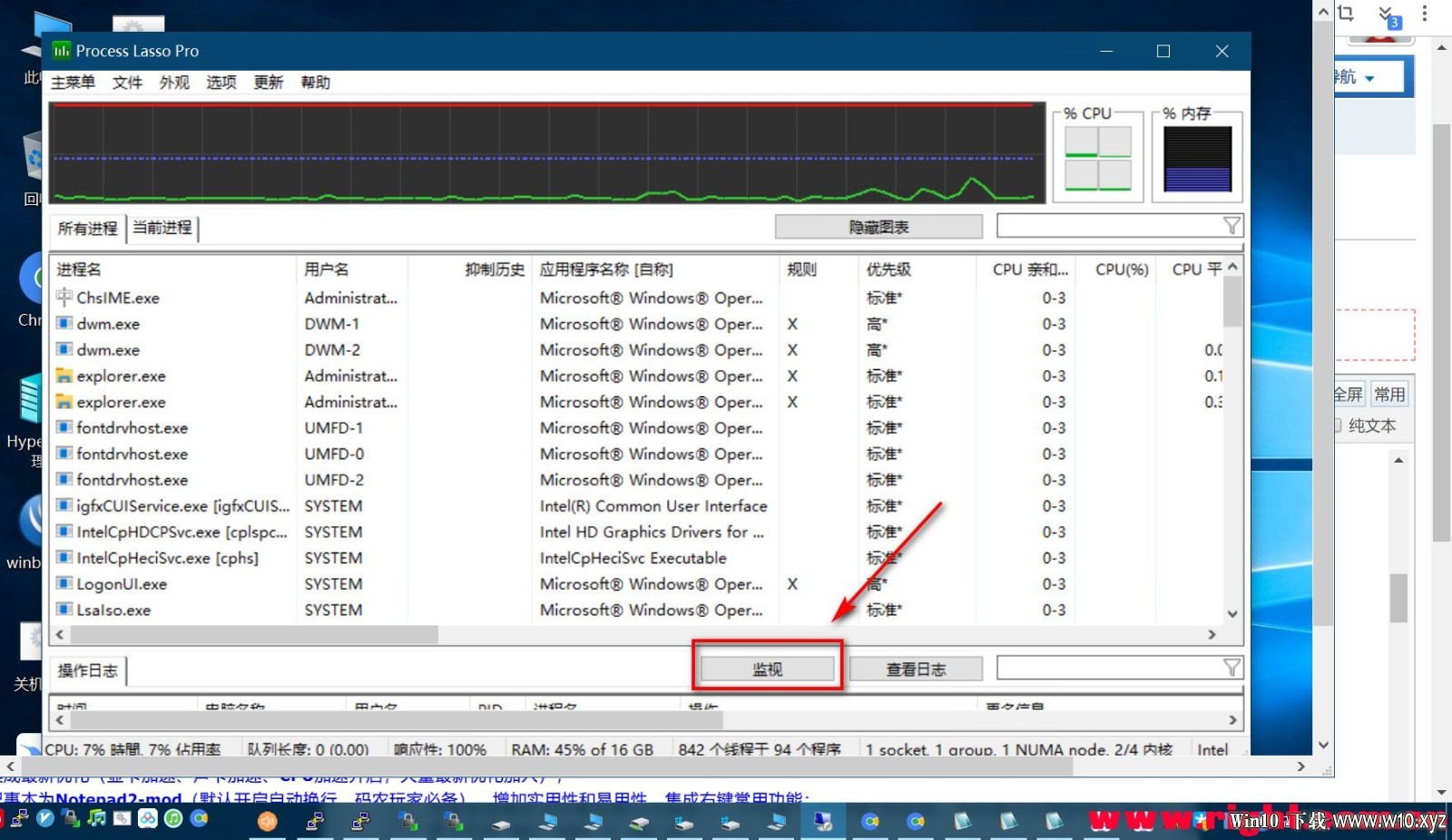Click the process list scroll-left arrow
This screenshot has width=1452, height=840.
pyautogui.click(x=61, y=634)
